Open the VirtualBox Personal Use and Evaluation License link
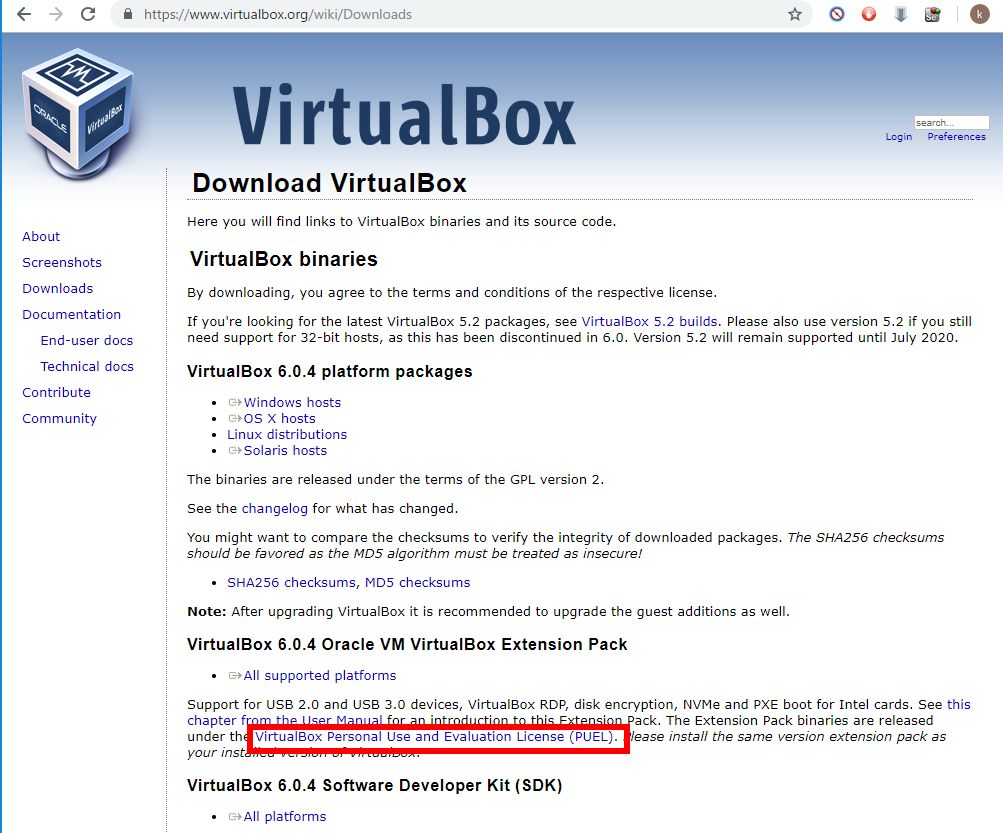The image size is (1003, 833). point(434,736)
